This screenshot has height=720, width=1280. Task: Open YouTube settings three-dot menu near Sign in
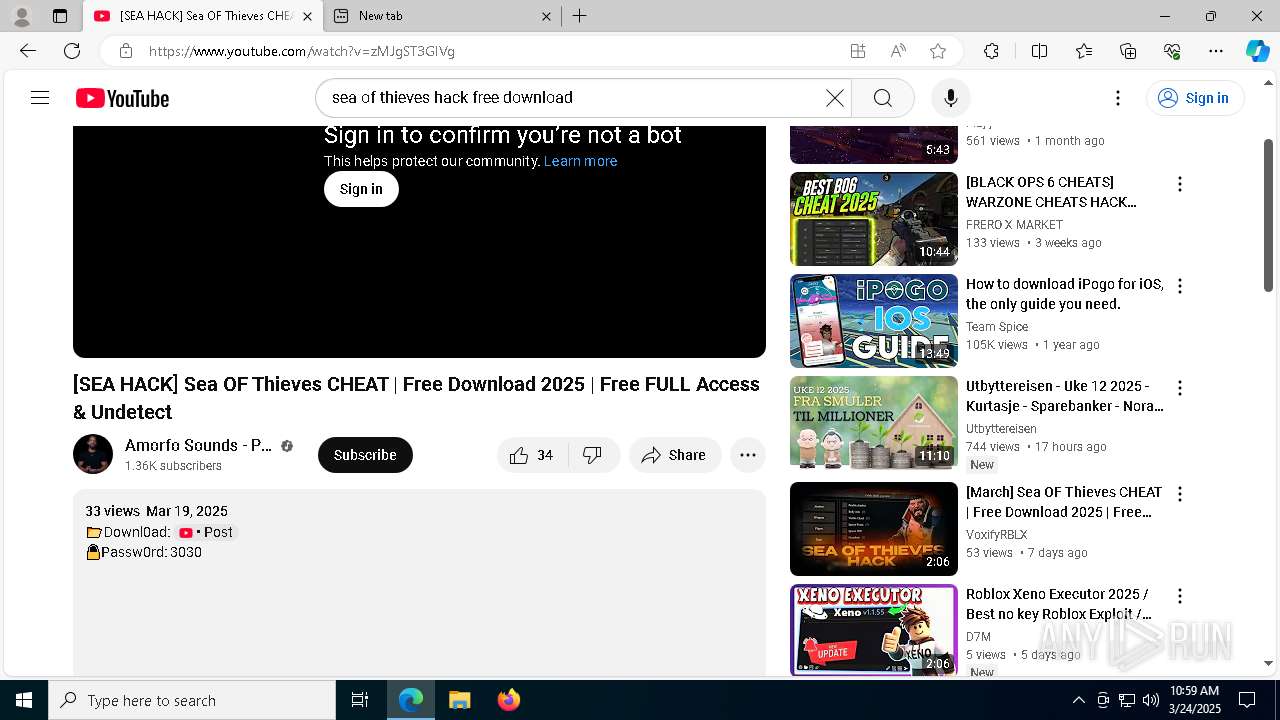[x=1118, y=98]
